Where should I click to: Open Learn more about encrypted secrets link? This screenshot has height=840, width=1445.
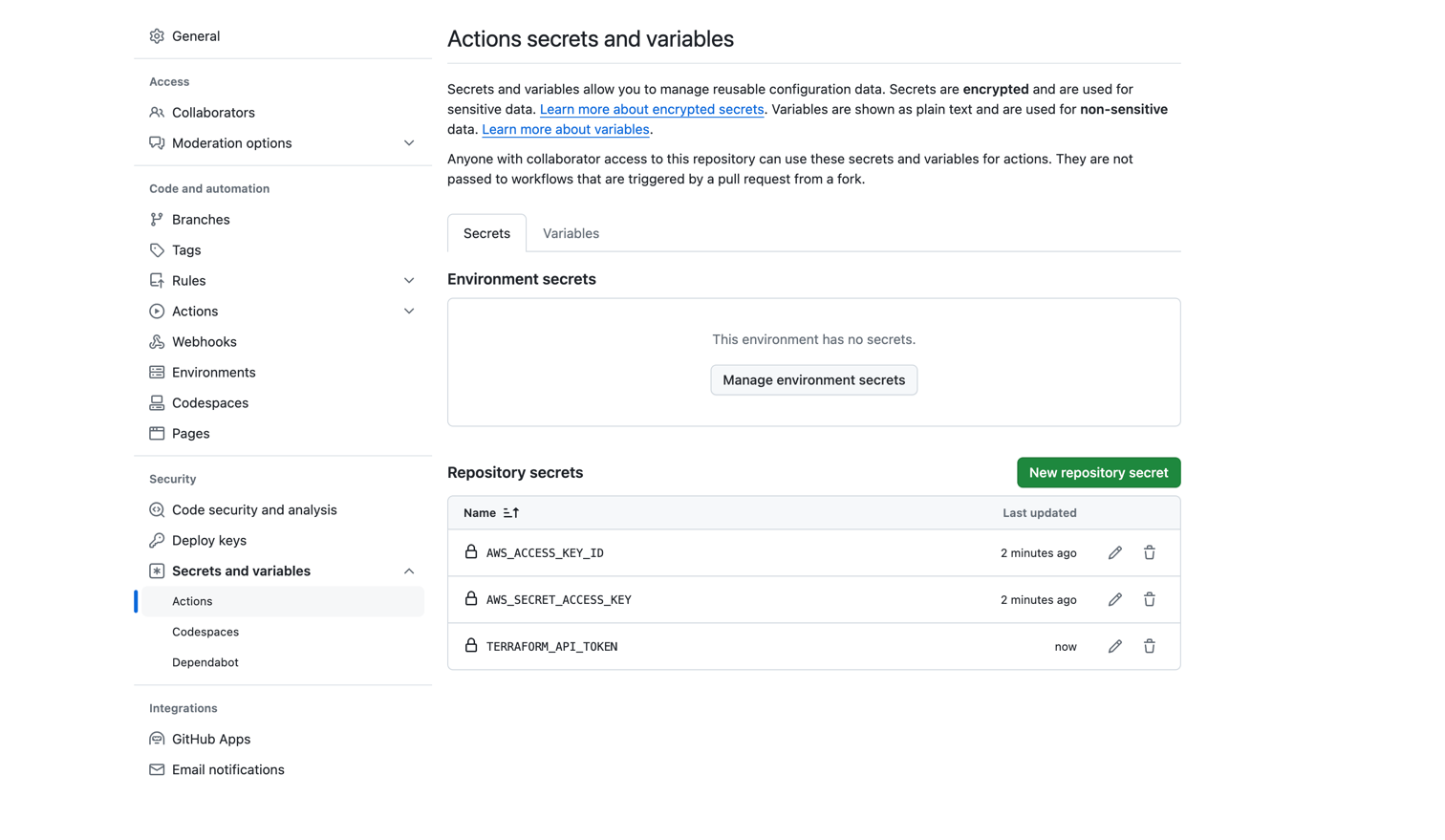651,110
